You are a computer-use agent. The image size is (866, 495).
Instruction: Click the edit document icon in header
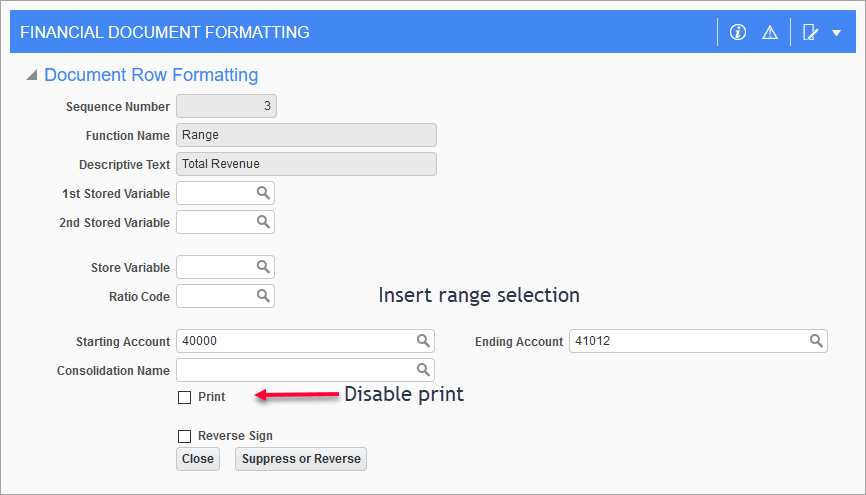point(810,33)
